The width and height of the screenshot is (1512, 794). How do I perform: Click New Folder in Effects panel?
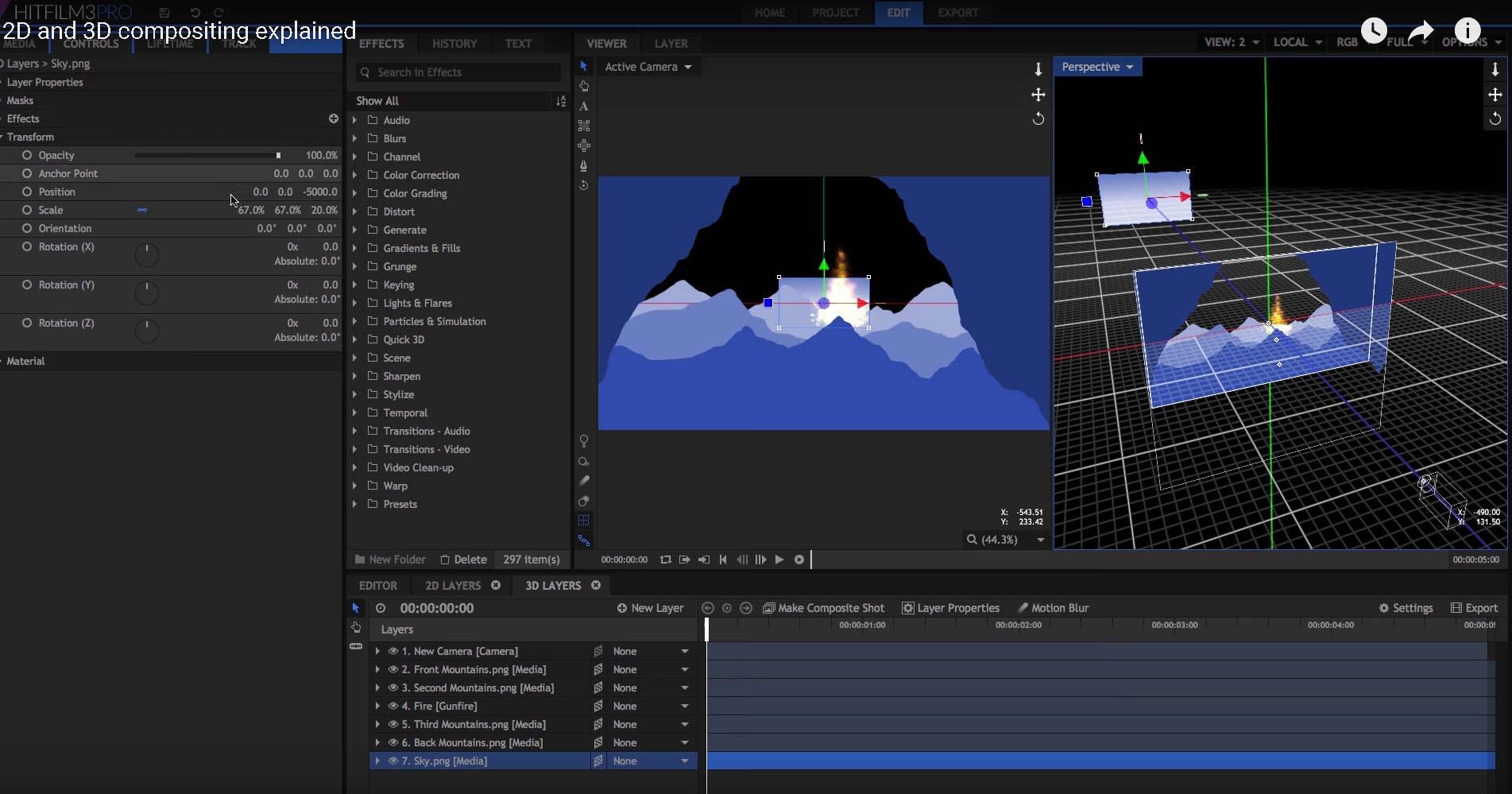(x=390, y=560)
